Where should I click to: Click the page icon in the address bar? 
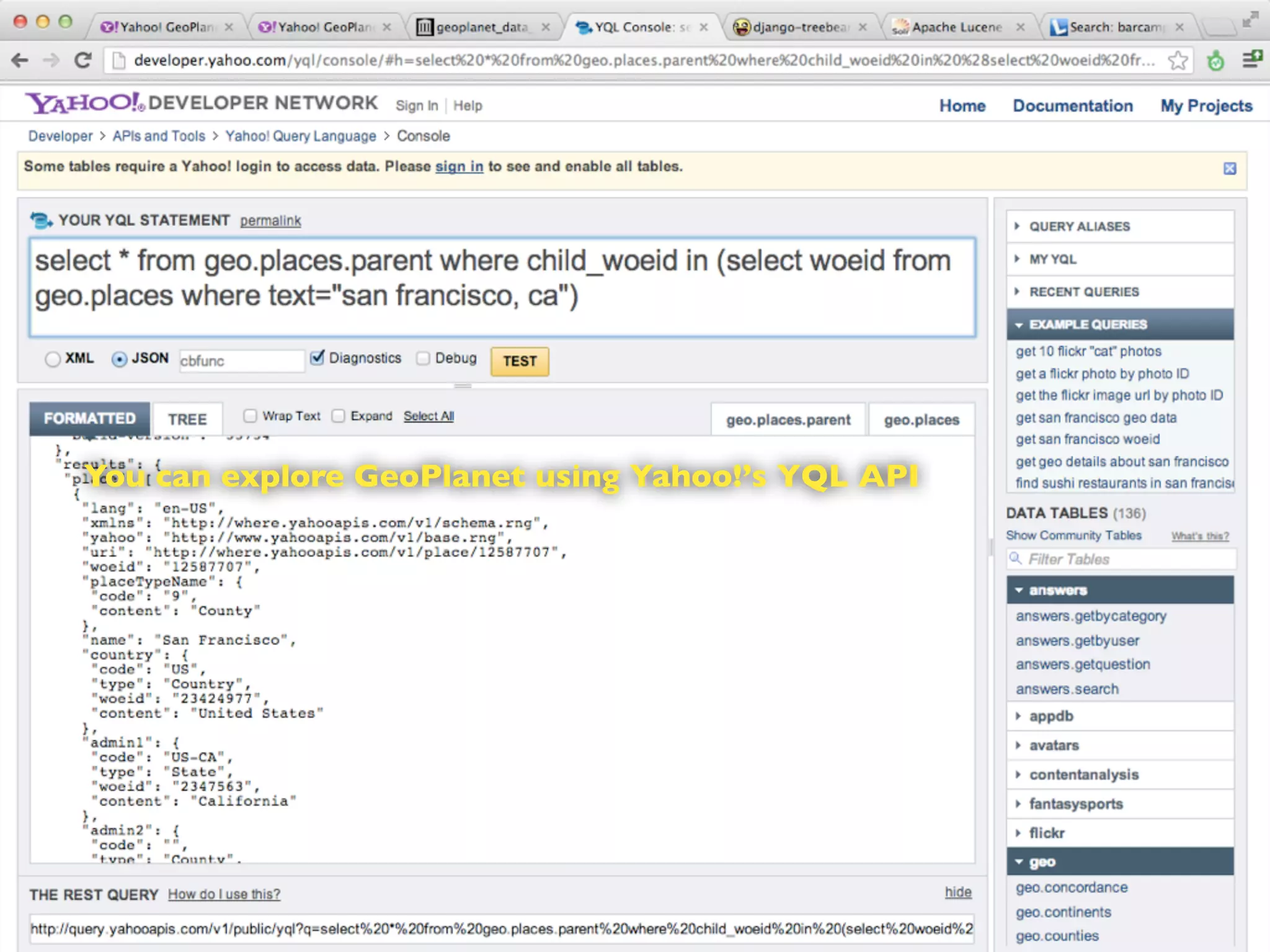point(118,60)
